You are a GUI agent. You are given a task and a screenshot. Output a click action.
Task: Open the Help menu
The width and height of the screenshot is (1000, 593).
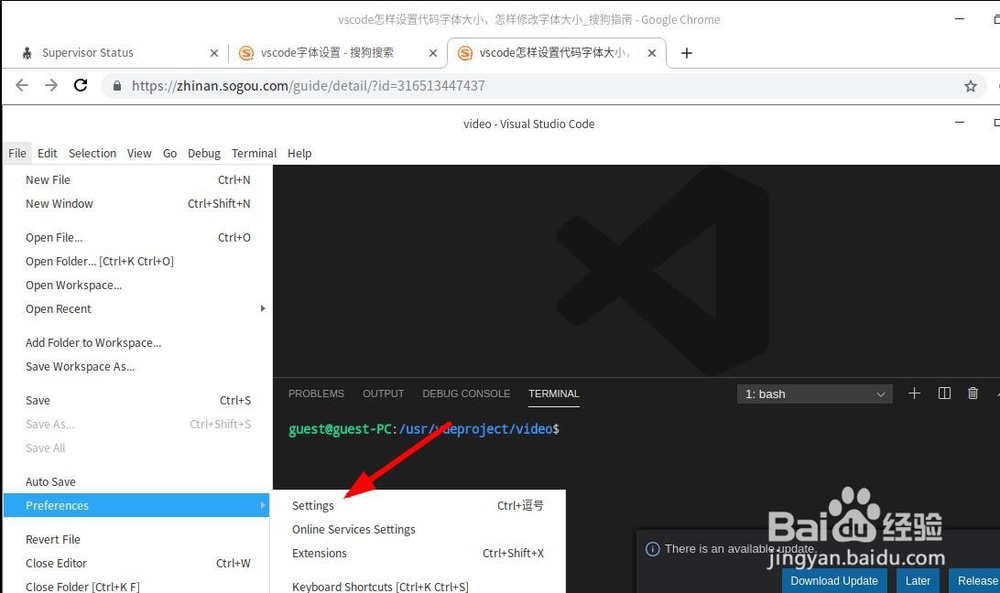(299, 153)
